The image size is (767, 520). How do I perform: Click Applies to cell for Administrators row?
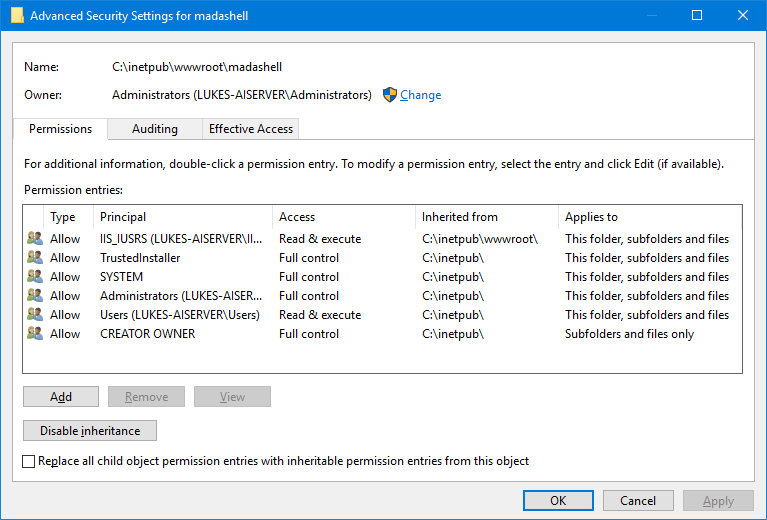tap(647, 296)
